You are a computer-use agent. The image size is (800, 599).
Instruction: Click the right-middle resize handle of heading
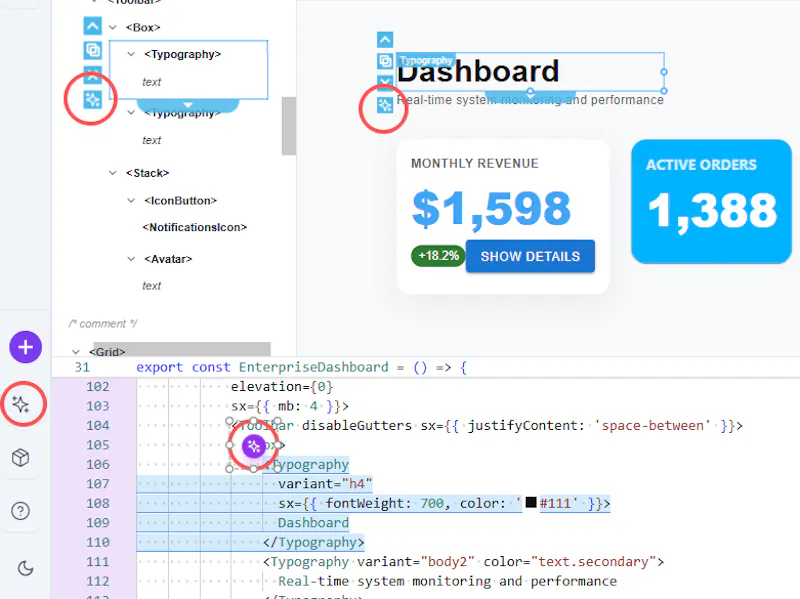(664, 72)
